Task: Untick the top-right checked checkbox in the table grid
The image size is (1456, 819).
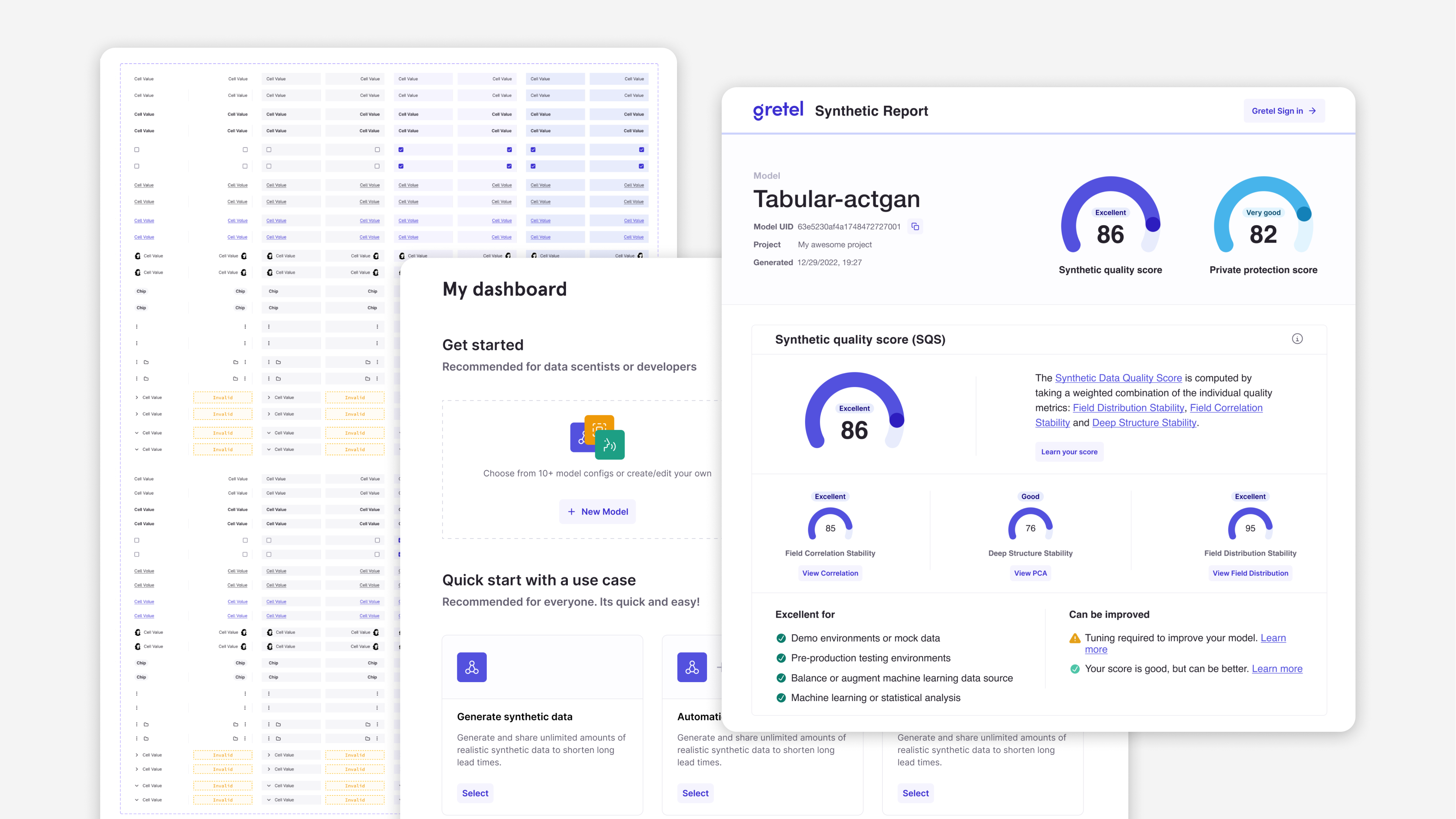Action: point(641,150)
